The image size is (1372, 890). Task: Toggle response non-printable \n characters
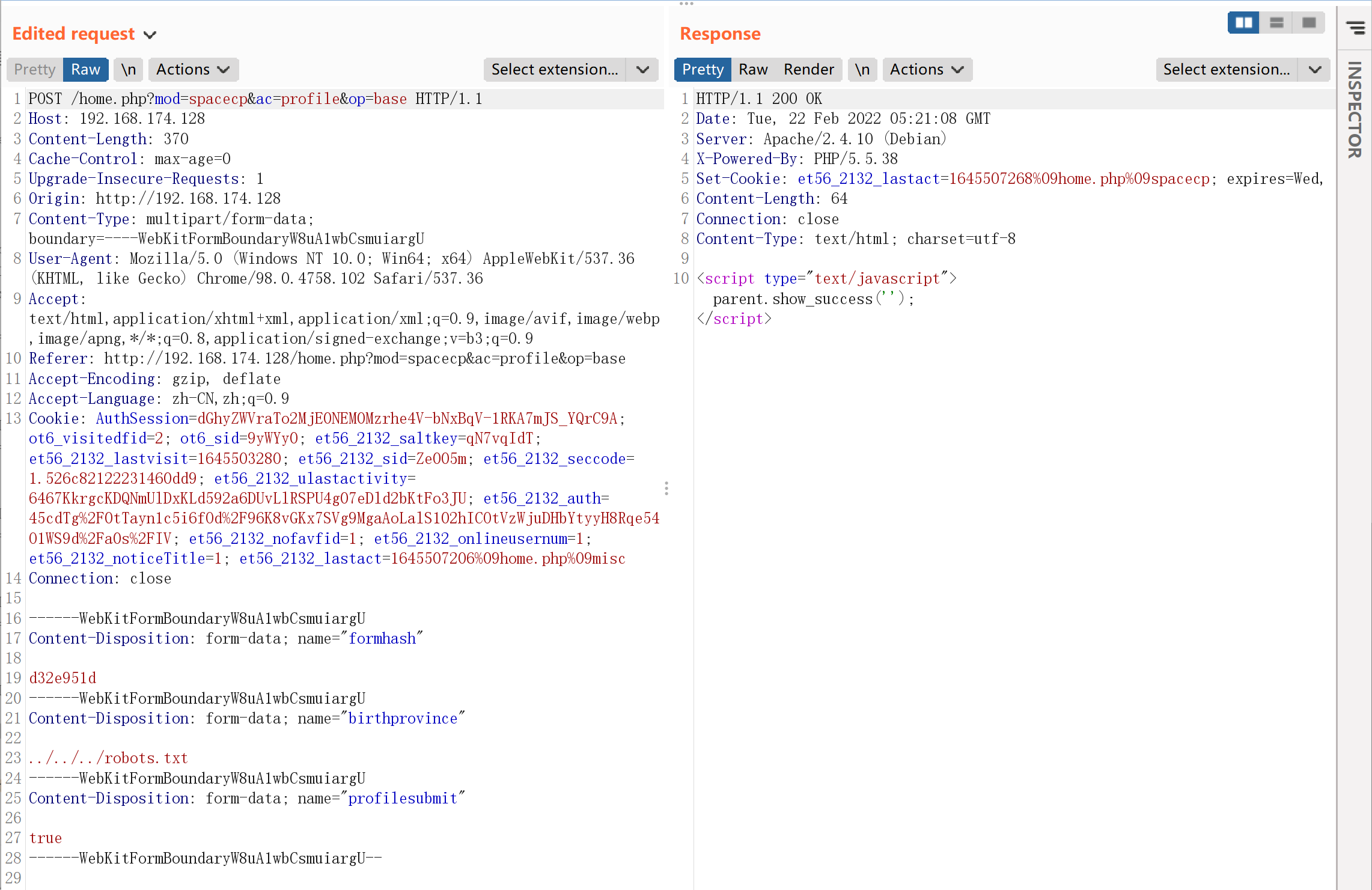[862, 70]
